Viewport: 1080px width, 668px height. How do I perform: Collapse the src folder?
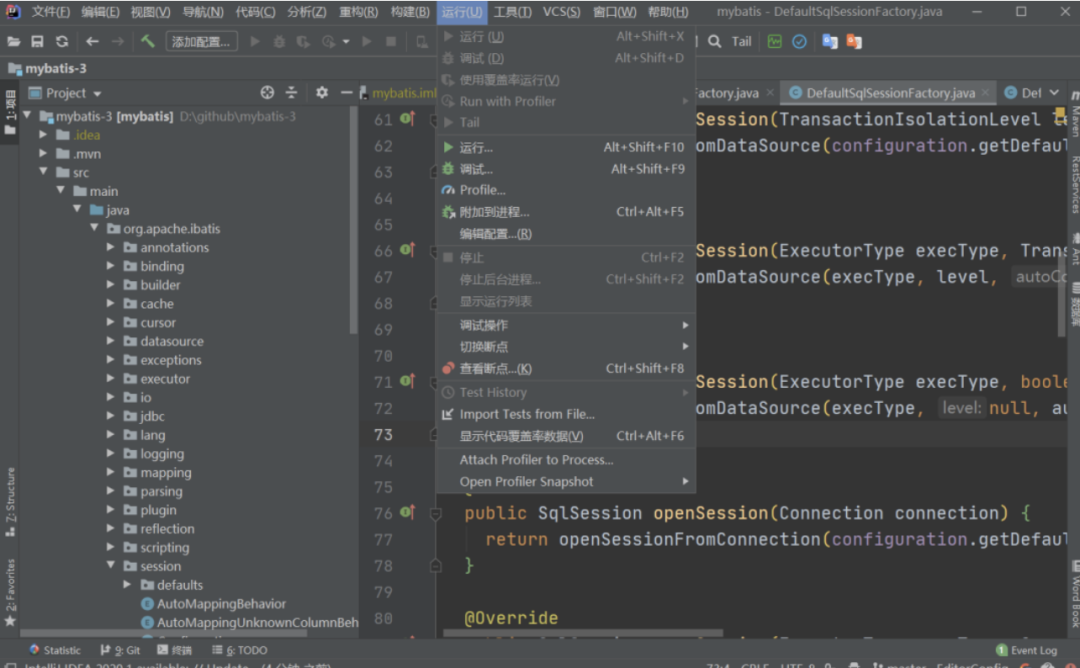[43, 171]
